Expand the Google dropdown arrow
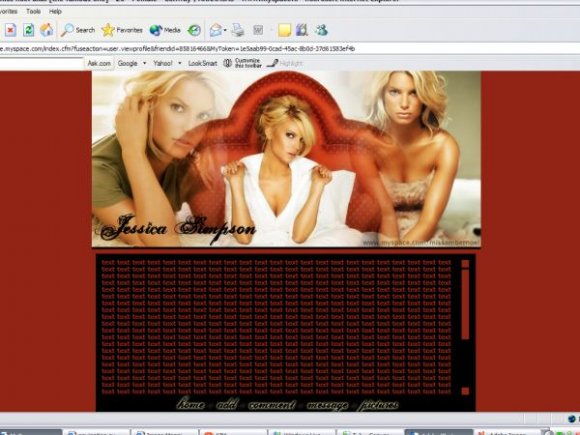580x435 pixels. click(145, 63)
